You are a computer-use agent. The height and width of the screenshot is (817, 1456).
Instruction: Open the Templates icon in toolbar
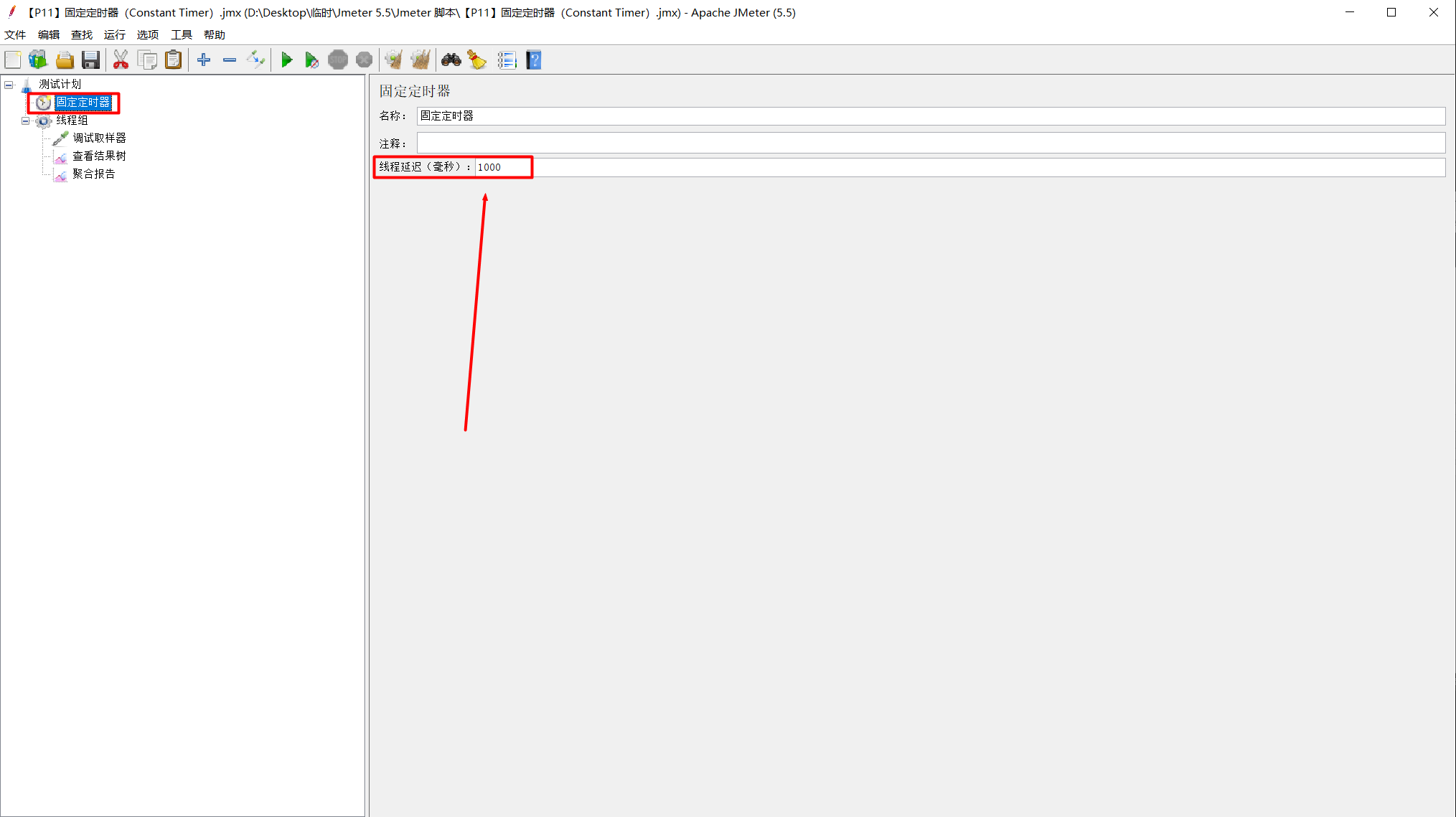click(x=38, y=60)
